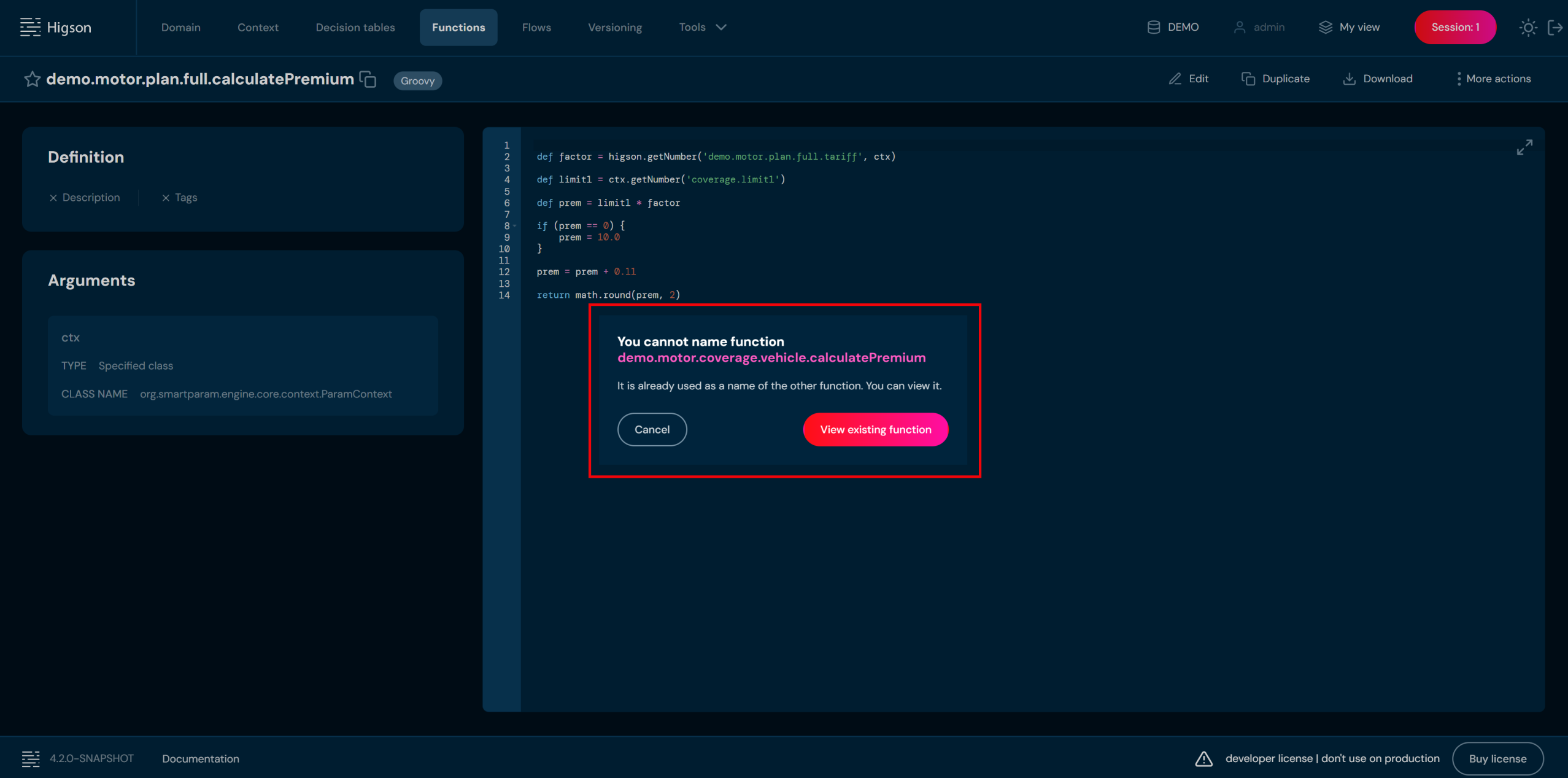This screenshot has width=1568, height=778.
Task: Open Duplicate function action
Action: [1275, 79]
